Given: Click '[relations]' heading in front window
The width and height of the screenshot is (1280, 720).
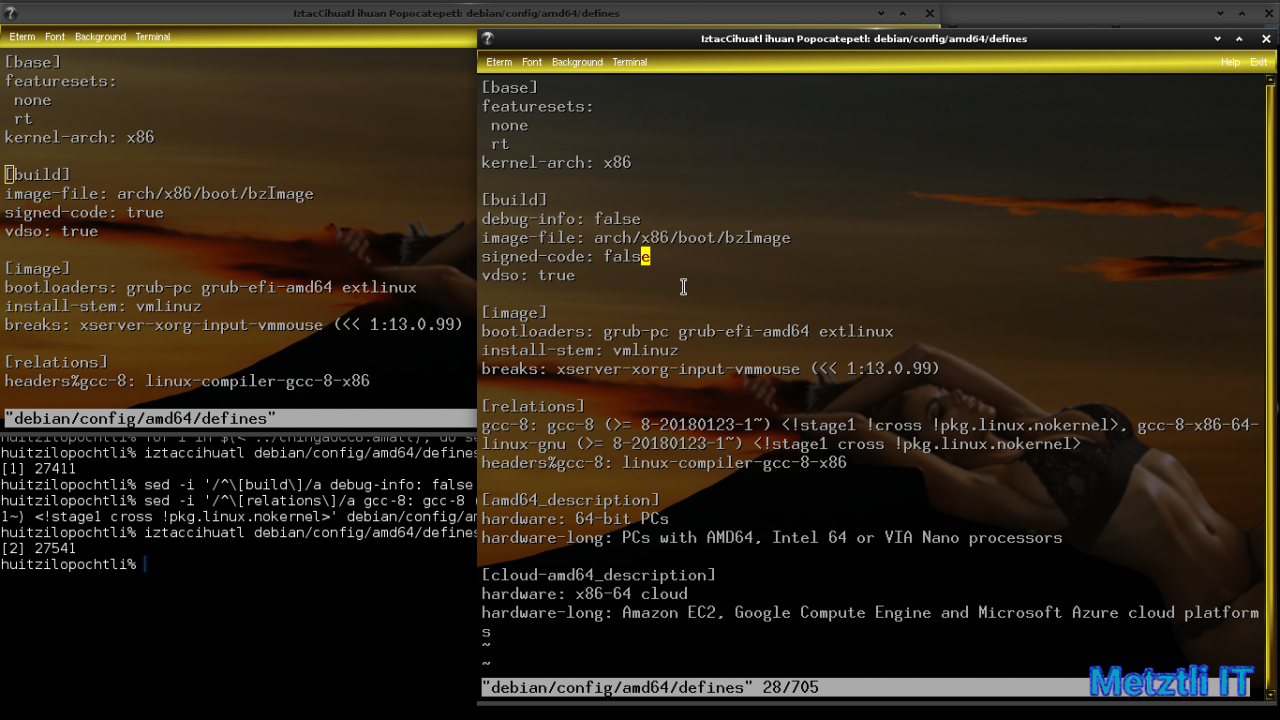Looking at the screenshot, I should pyautogui.click(x=533, y=406).
